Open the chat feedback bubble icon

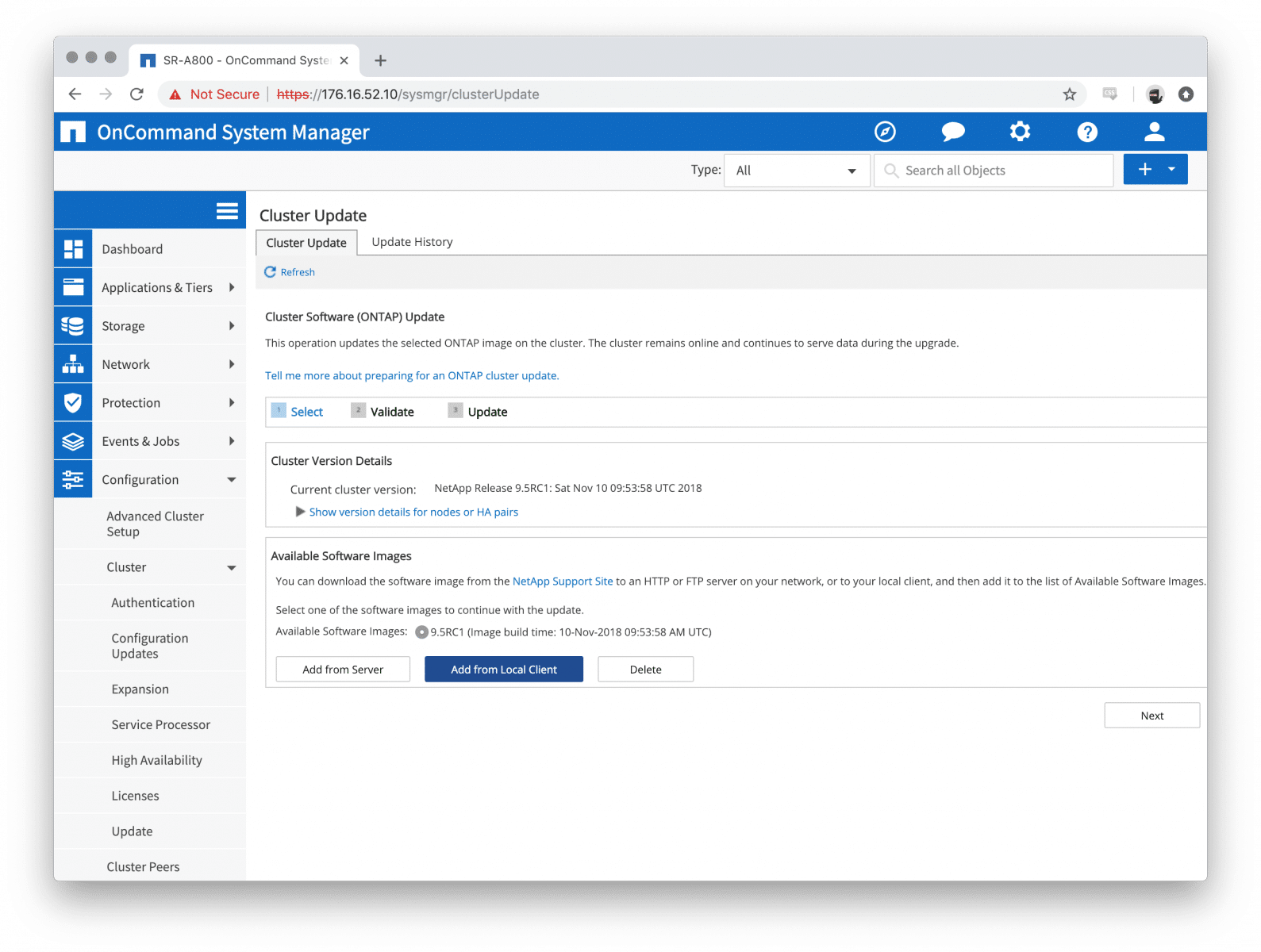coord(953,132)
